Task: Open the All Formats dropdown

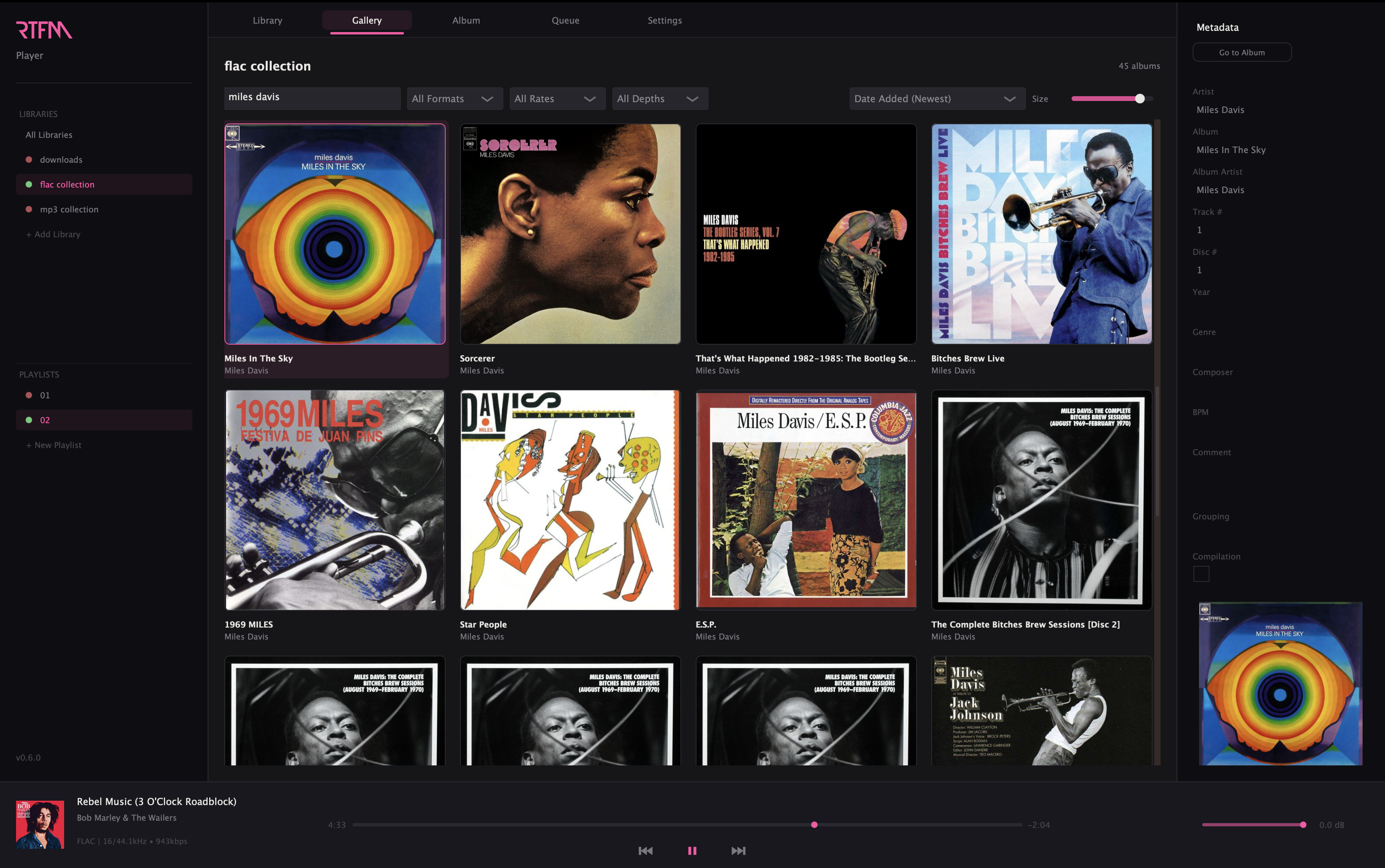Action: pyautogui.click(x=454, y=99)
